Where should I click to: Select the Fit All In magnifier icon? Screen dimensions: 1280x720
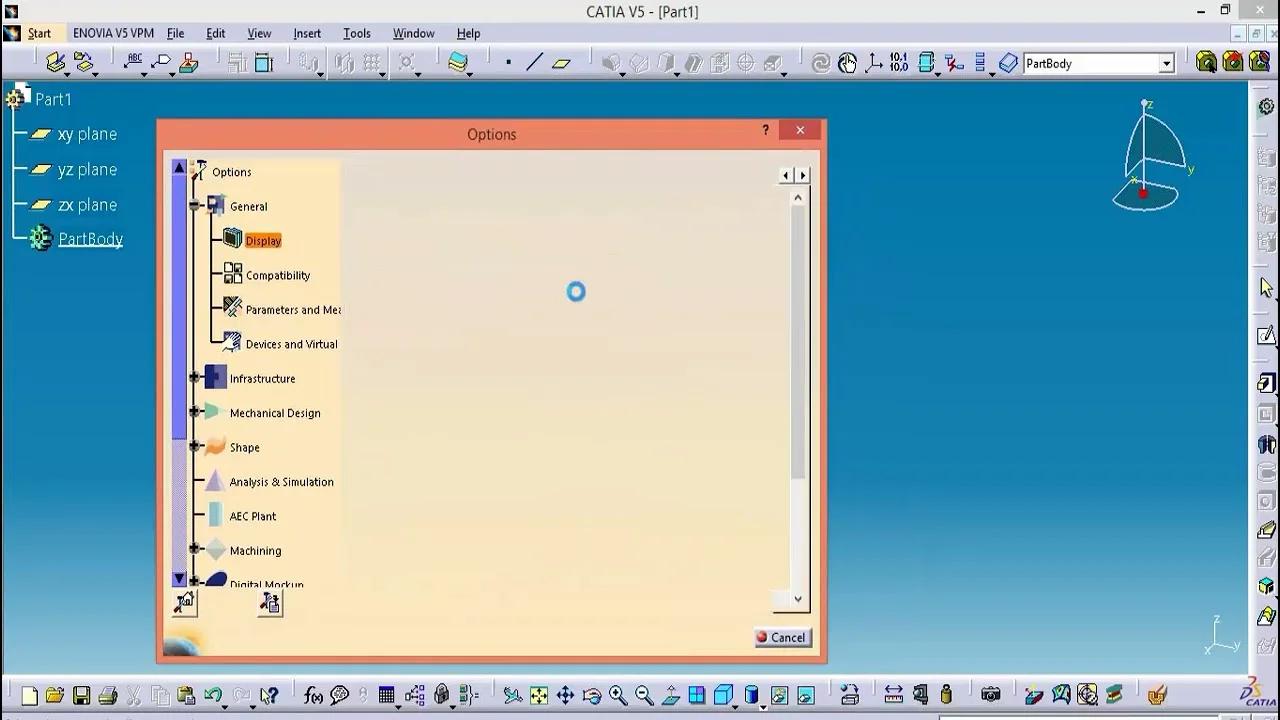click(537, 695)
